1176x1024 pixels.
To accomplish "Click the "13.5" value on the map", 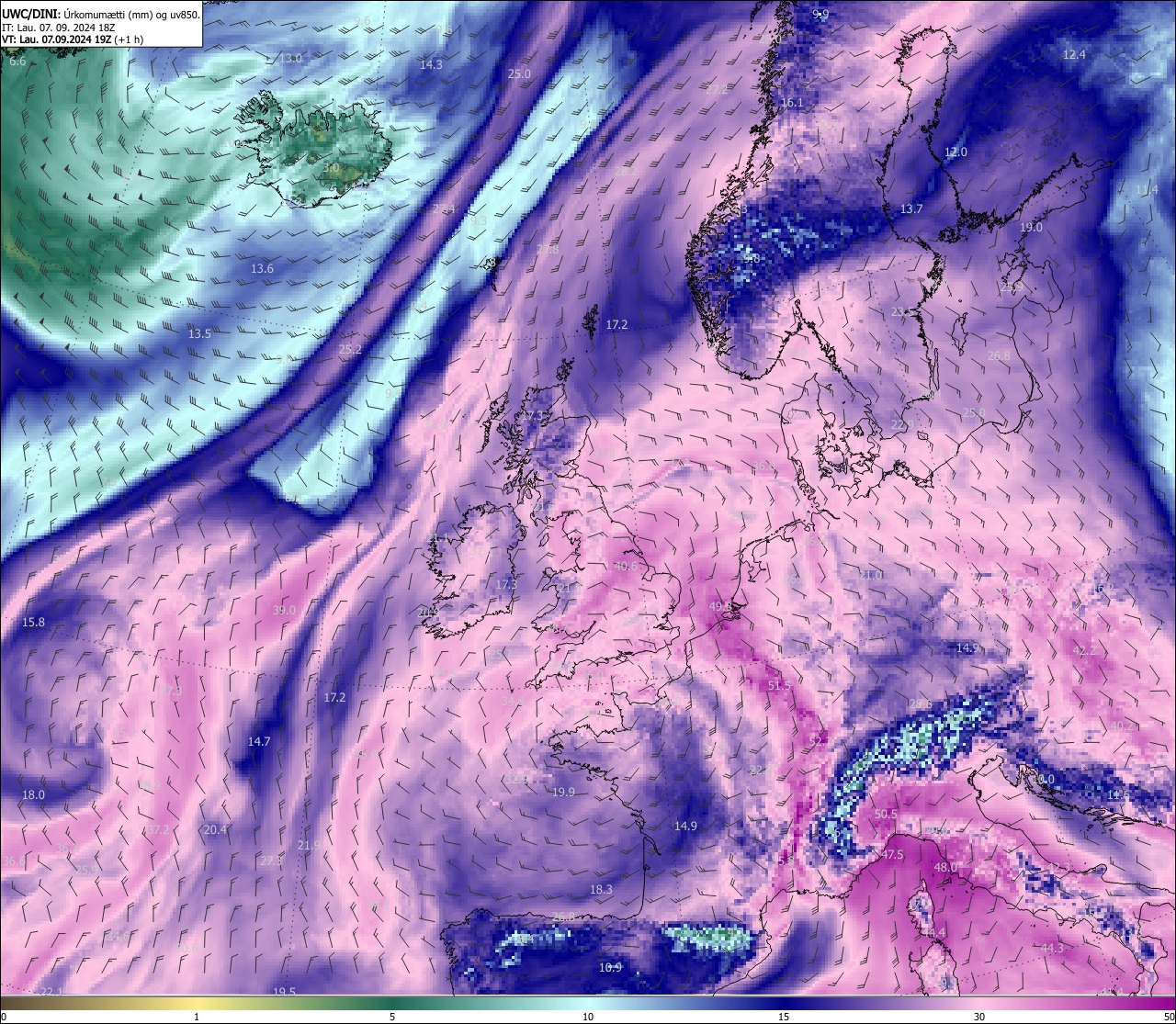I will pyautogui.click(x=199, y=334).
